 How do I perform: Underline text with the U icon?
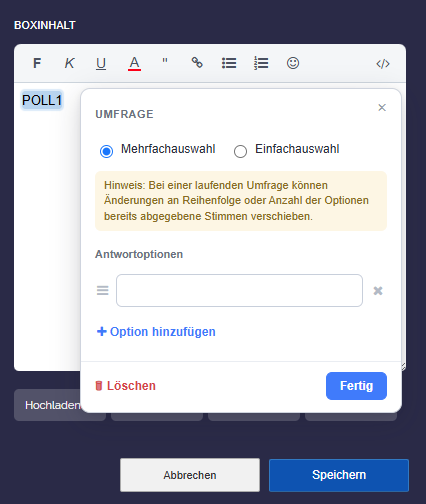pyautogui.click(x=101, y=63)
